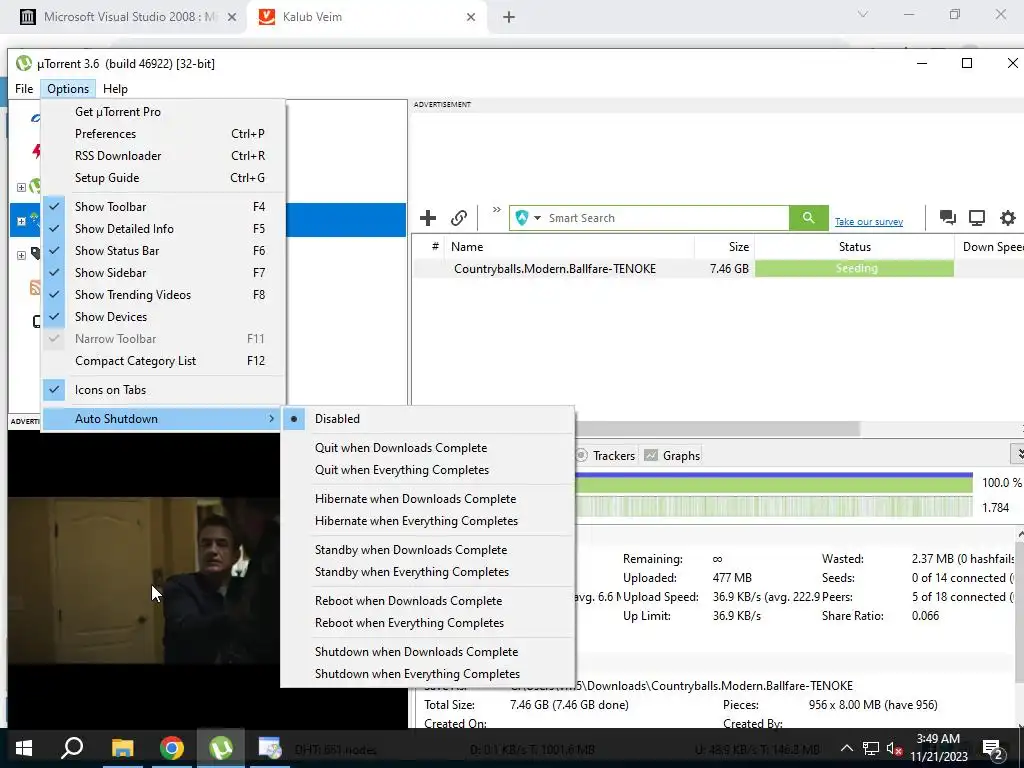Select Hibernate when Everything Completes
The height and width of the screenshot is (768, 1024).
(428, 521)
